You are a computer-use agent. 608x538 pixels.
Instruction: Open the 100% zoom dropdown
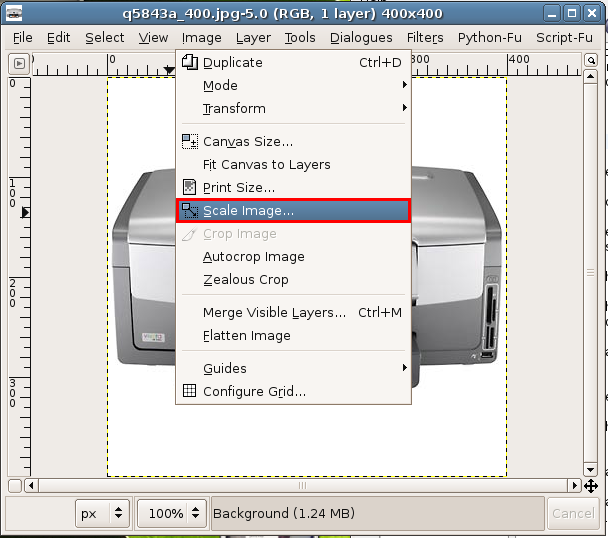point(172,513)
